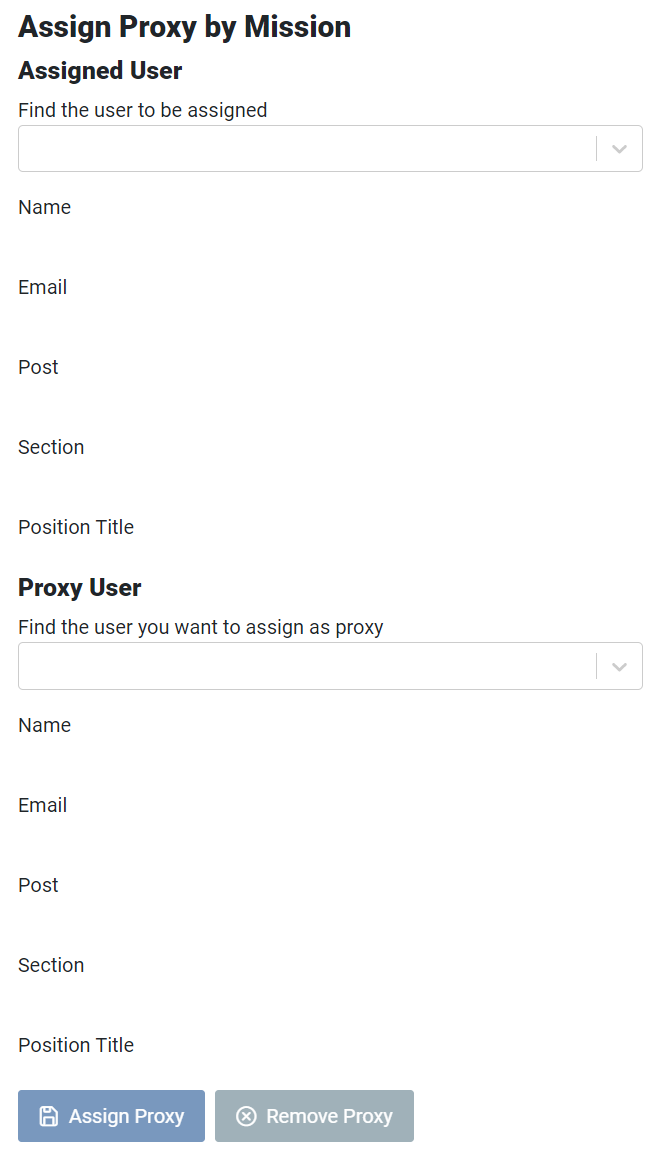
Task: Click the Name label under Assigned User
Action: (44, 208)
